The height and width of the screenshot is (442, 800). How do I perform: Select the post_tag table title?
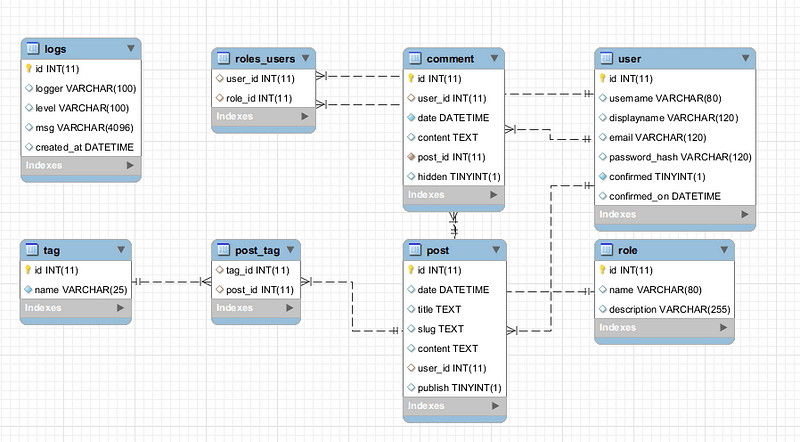257,250
